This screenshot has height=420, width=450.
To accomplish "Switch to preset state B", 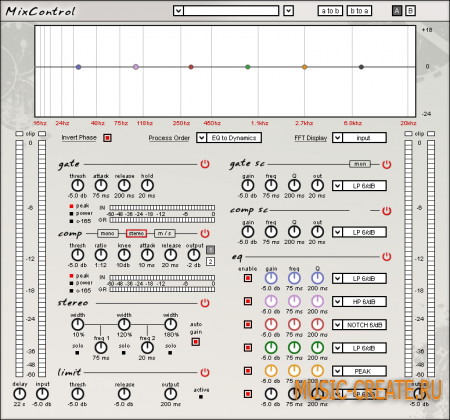I will pos(410,11).
